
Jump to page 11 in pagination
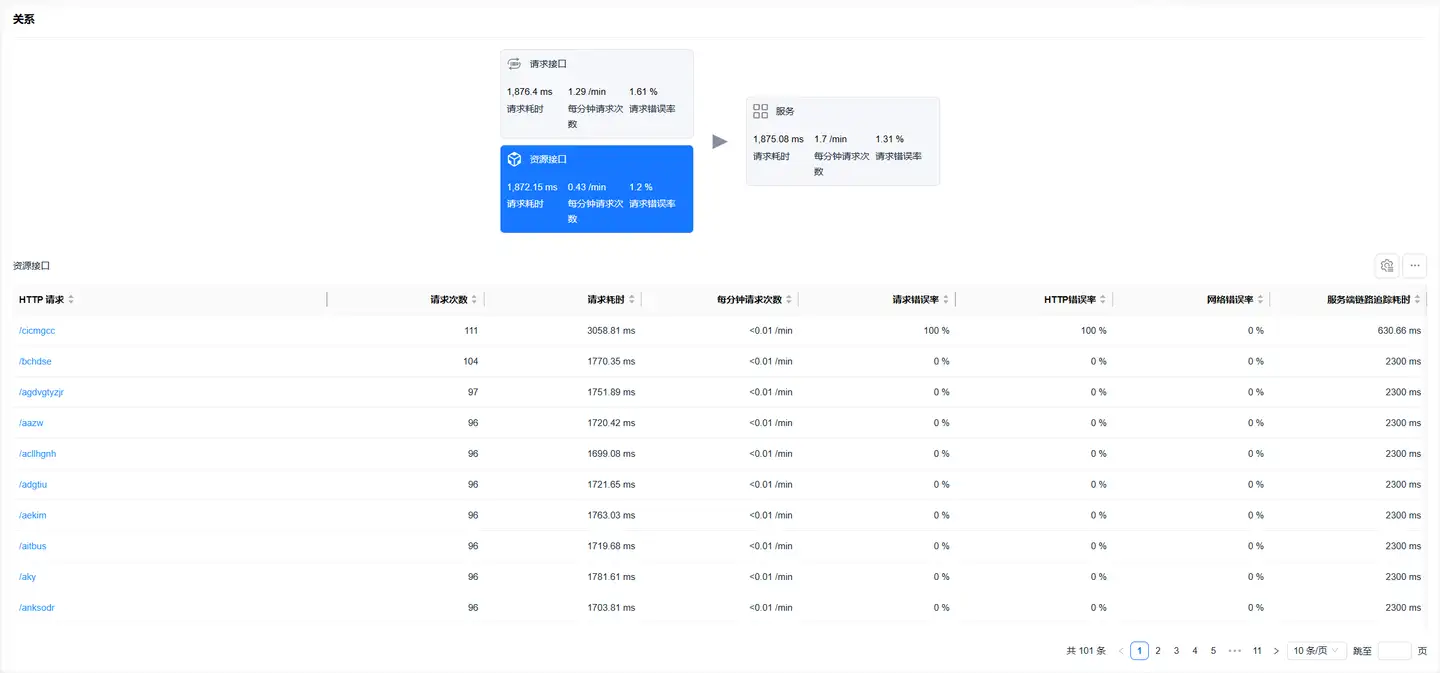(1257, 650)
